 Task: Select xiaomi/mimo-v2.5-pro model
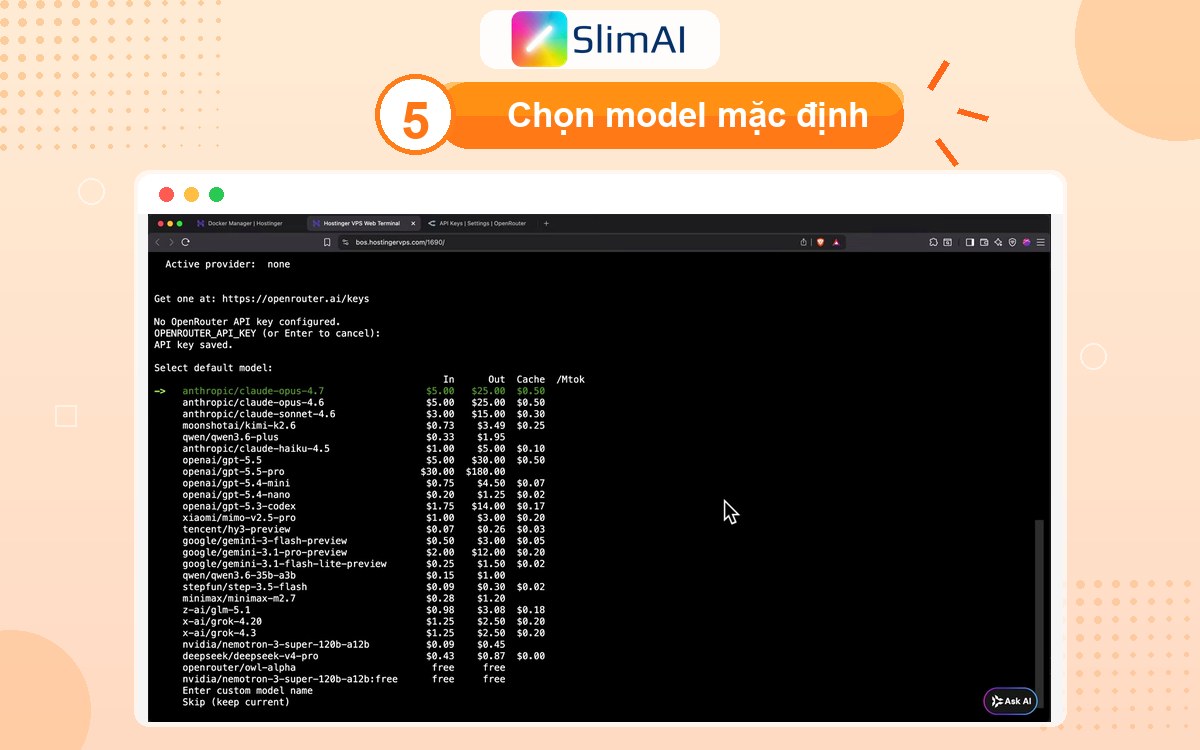tap(239, 518)
